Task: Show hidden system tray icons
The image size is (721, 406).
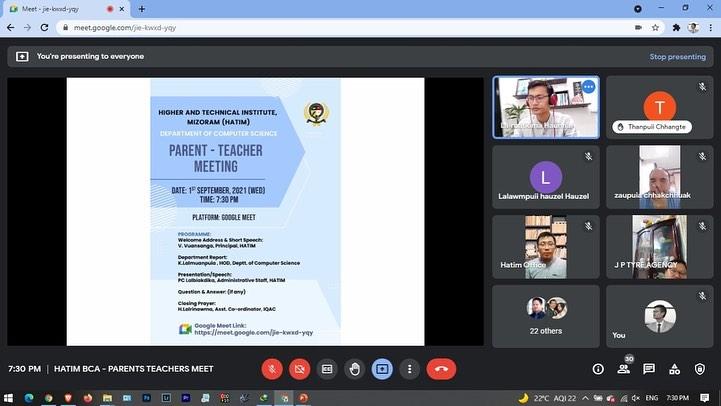Action: (x=585, y=398)
